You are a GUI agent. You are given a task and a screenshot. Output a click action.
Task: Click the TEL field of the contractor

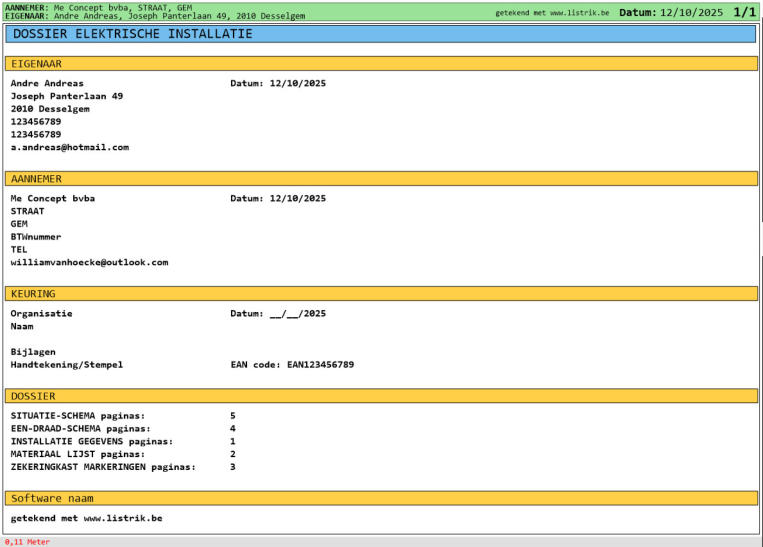coord(19,251)
